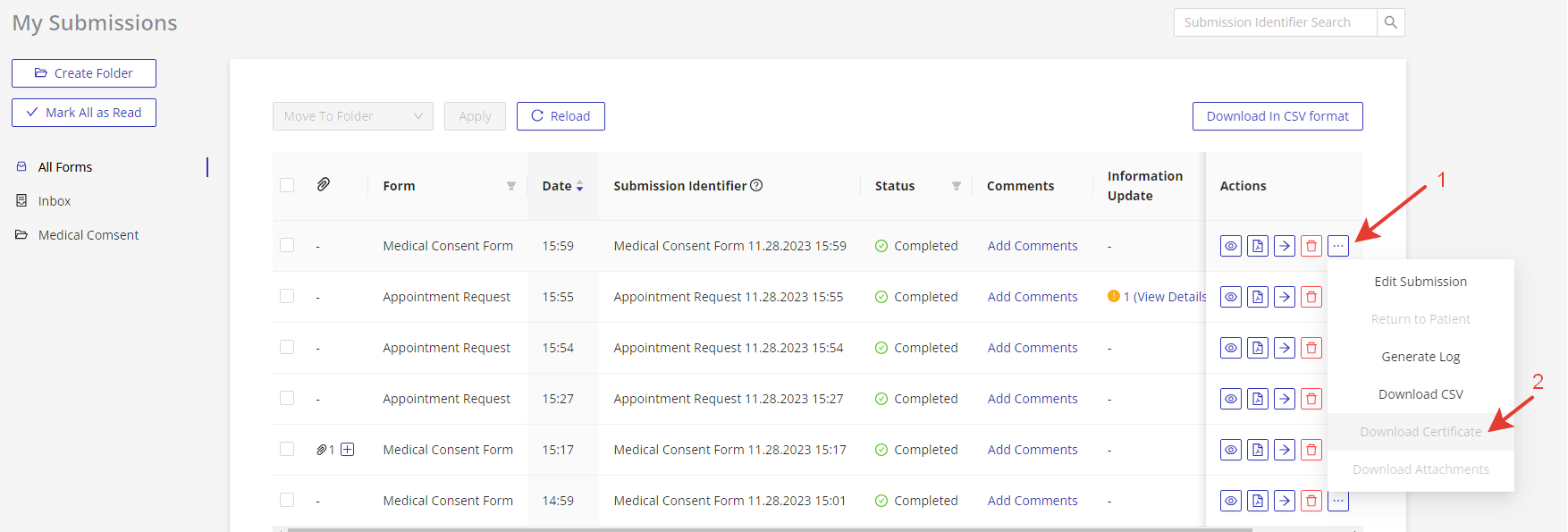Select Generate Log in the actions menu
Viewport: 1568px width, 532px height.
[1420, 357]
